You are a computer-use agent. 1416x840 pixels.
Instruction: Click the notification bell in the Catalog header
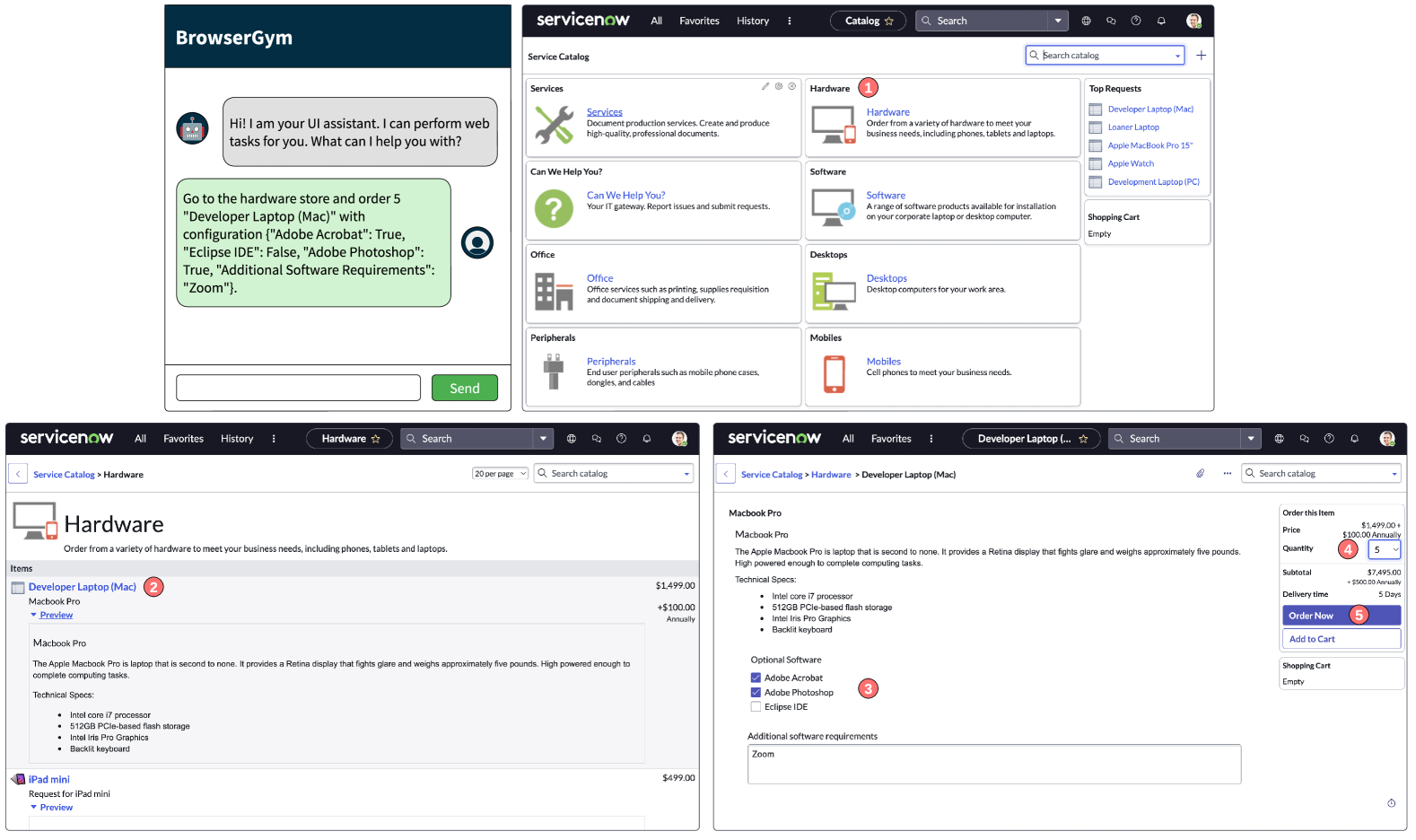pos(1161,21)
